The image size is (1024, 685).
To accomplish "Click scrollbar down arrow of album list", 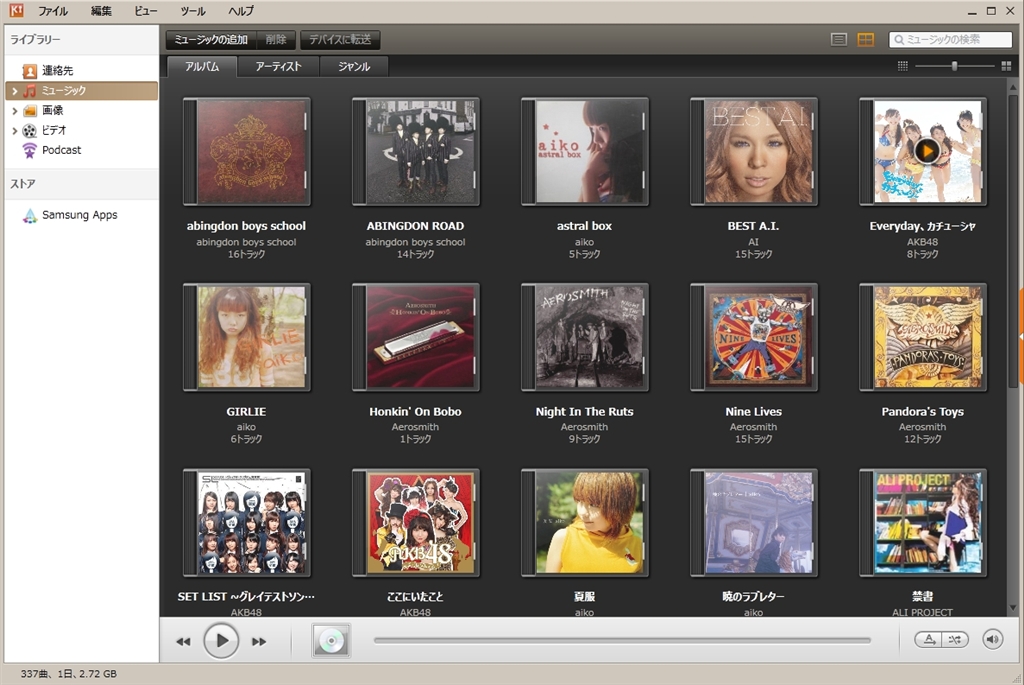I will [1013, 608].
